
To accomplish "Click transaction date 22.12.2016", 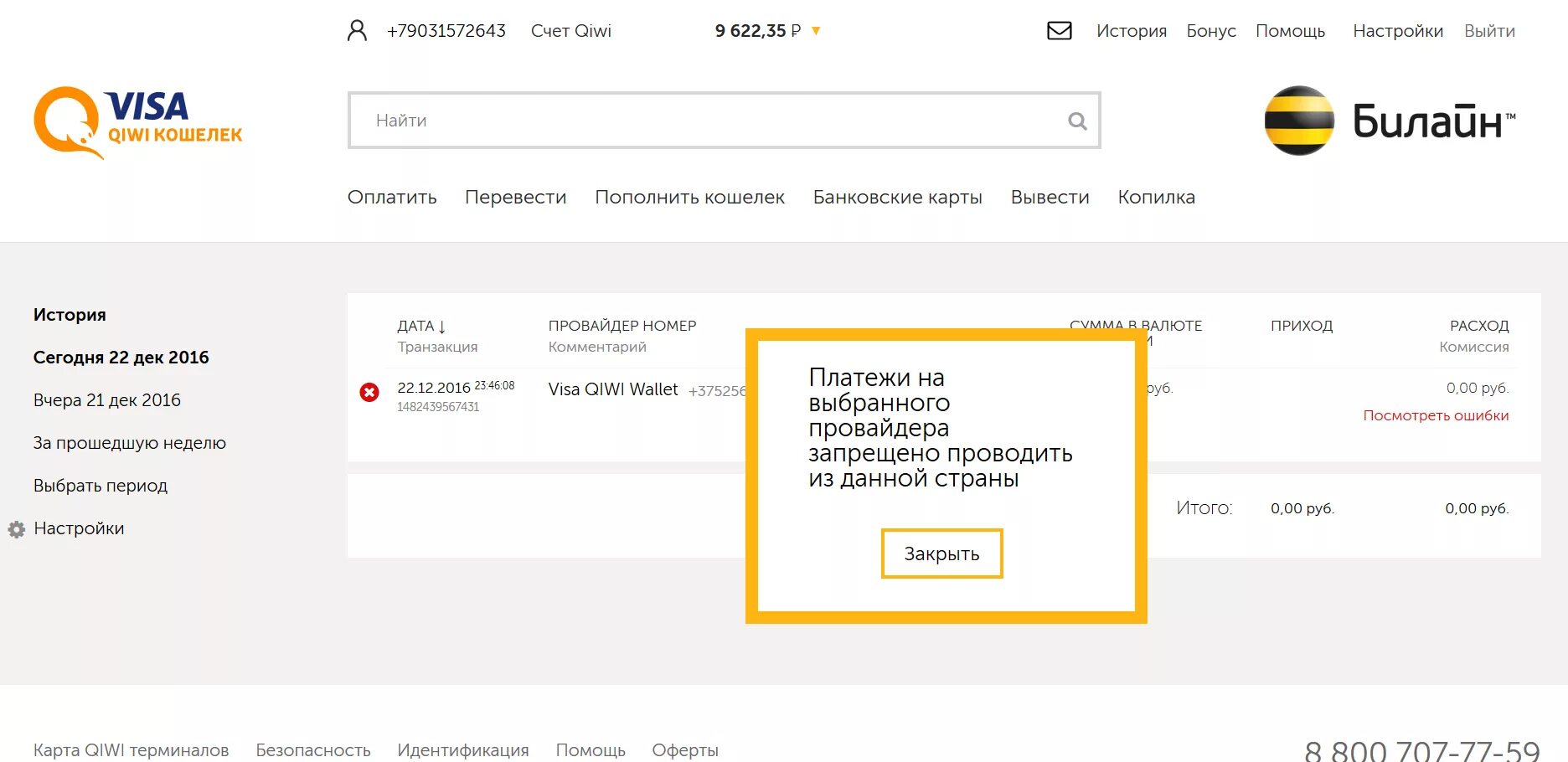I will [434, 388].
